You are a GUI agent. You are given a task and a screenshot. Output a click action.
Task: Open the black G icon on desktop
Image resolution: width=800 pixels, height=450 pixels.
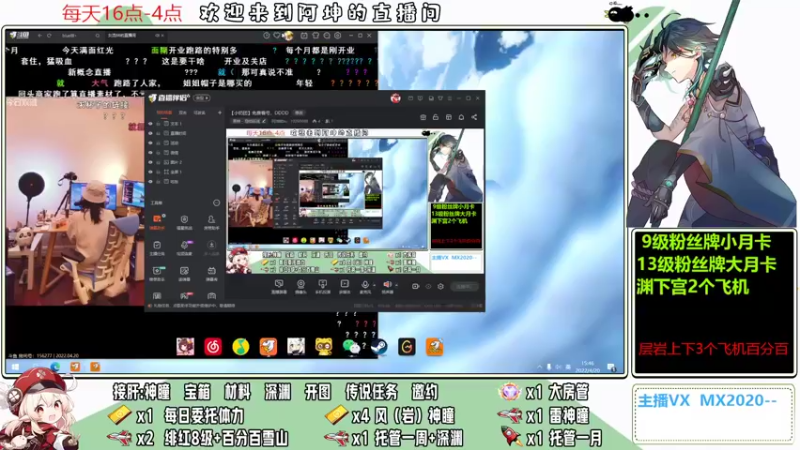click(407, 347)
